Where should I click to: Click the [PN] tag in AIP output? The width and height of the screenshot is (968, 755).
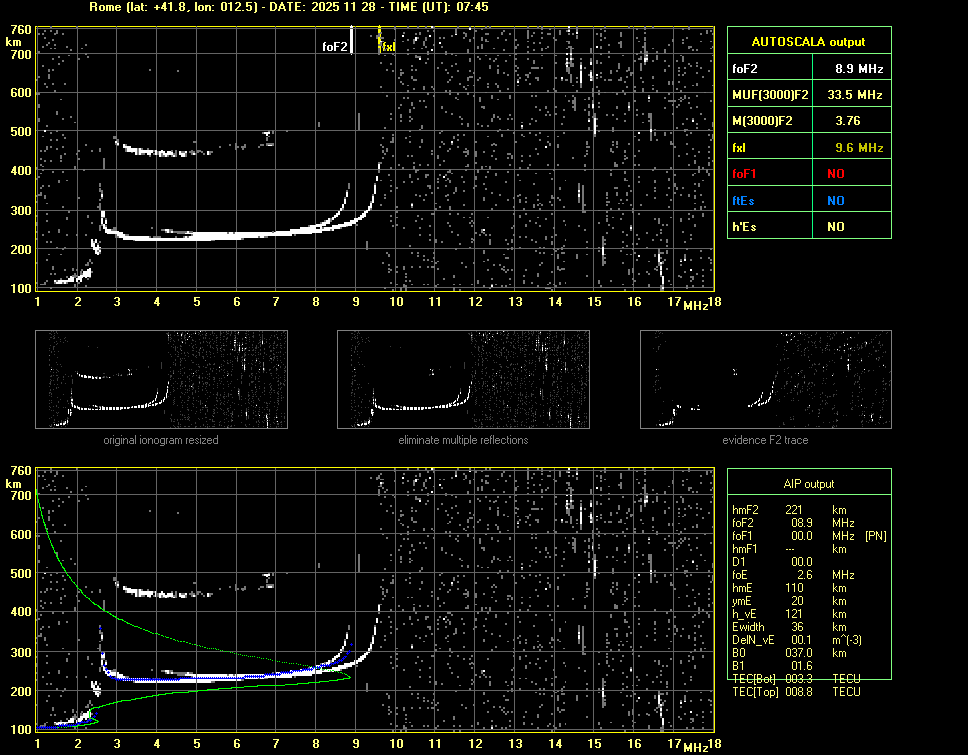pyautogui.click(x=876, y=536)
